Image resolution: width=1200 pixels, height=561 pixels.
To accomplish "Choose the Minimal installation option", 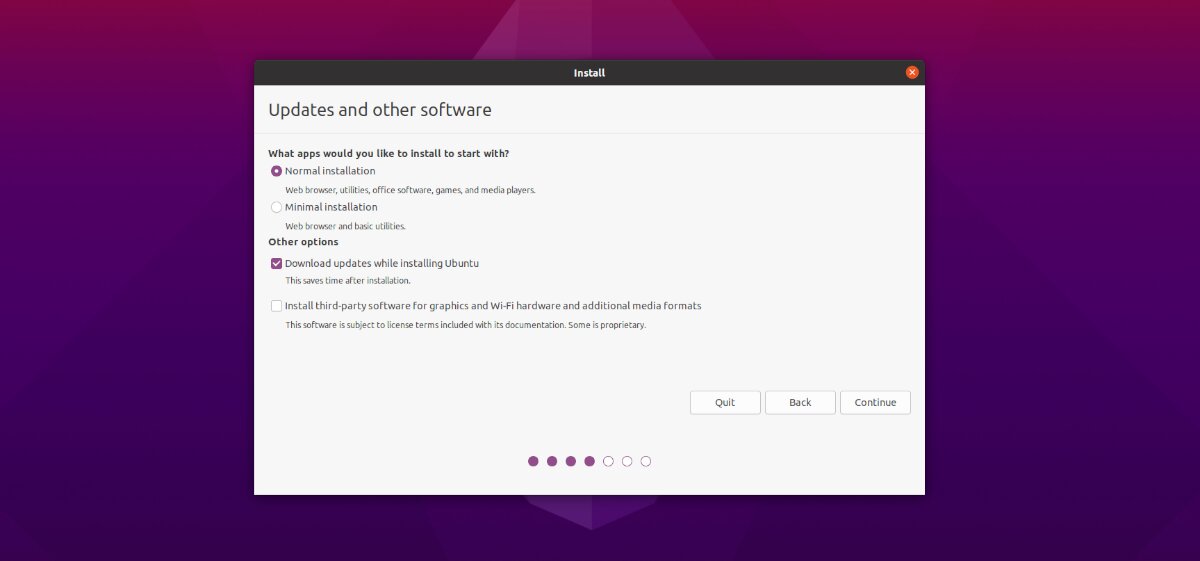I will (277, 207).
